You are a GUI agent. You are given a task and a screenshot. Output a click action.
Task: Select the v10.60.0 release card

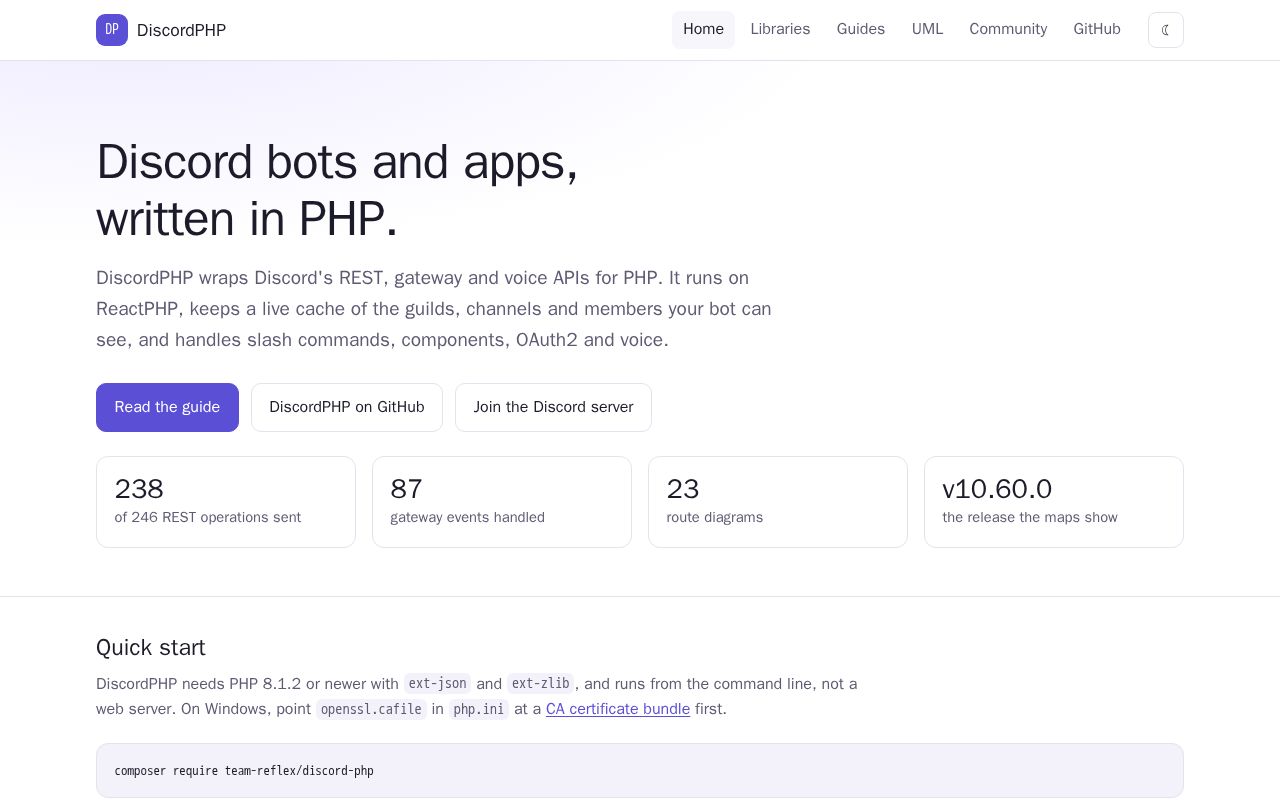1054,502
